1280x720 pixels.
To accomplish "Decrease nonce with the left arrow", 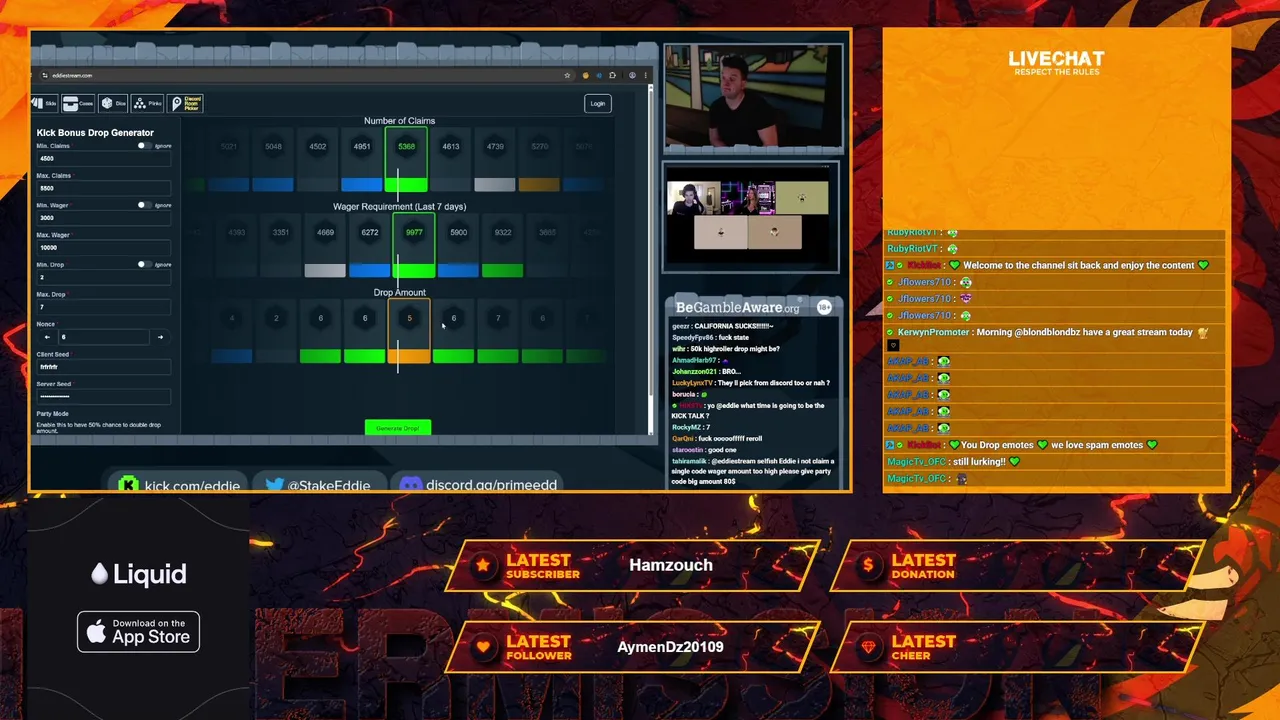I will coord(46,337).
